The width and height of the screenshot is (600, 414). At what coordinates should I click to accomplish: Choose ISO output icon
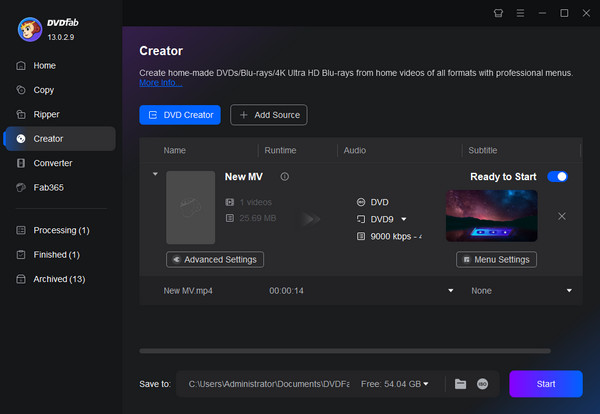coord(483,384)
